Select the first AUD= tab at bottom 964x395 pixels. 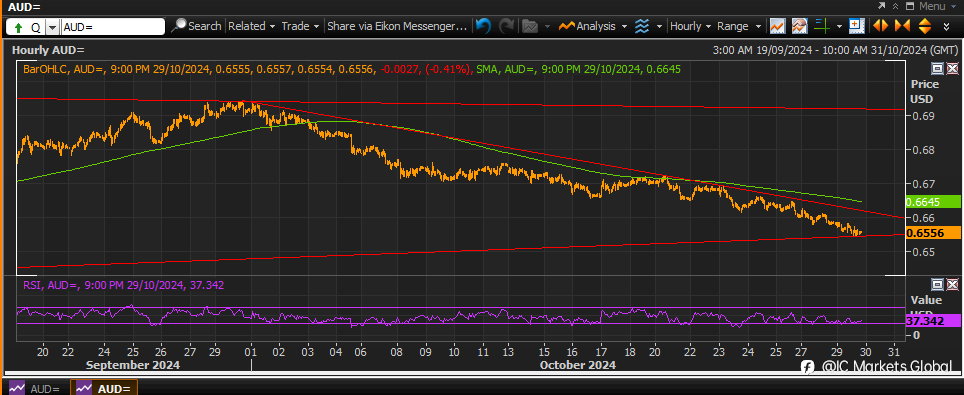pyautogui.click(x=34, y=388)
